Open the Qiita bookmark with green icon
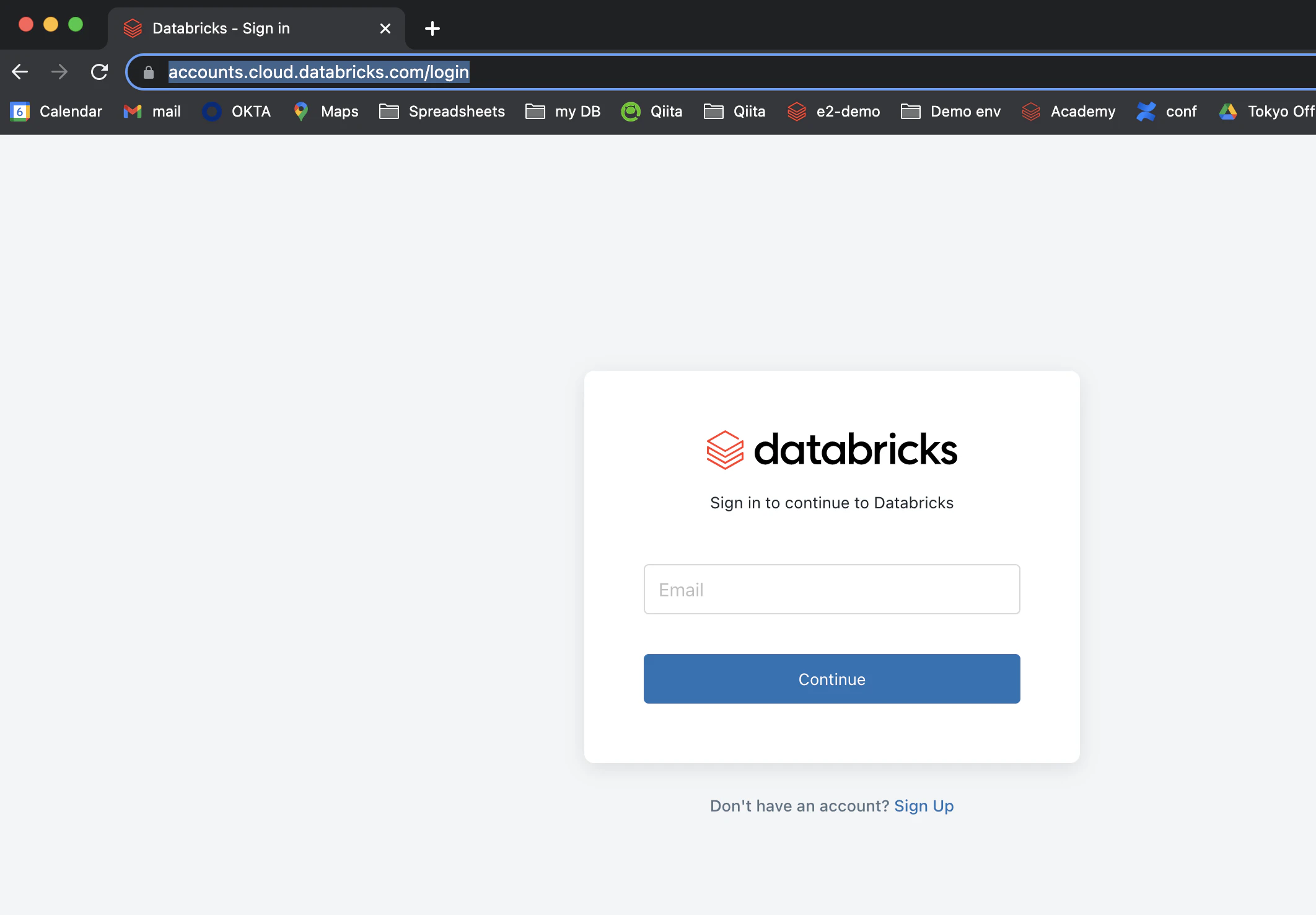1316x915 pixels. click(x=652, y=112)
